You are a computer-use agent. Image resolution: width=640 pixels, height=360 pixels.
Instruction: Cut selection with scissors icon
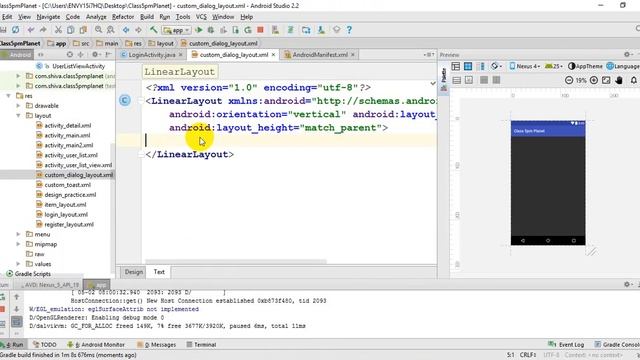pyautogui.click(x=58, y=30)
